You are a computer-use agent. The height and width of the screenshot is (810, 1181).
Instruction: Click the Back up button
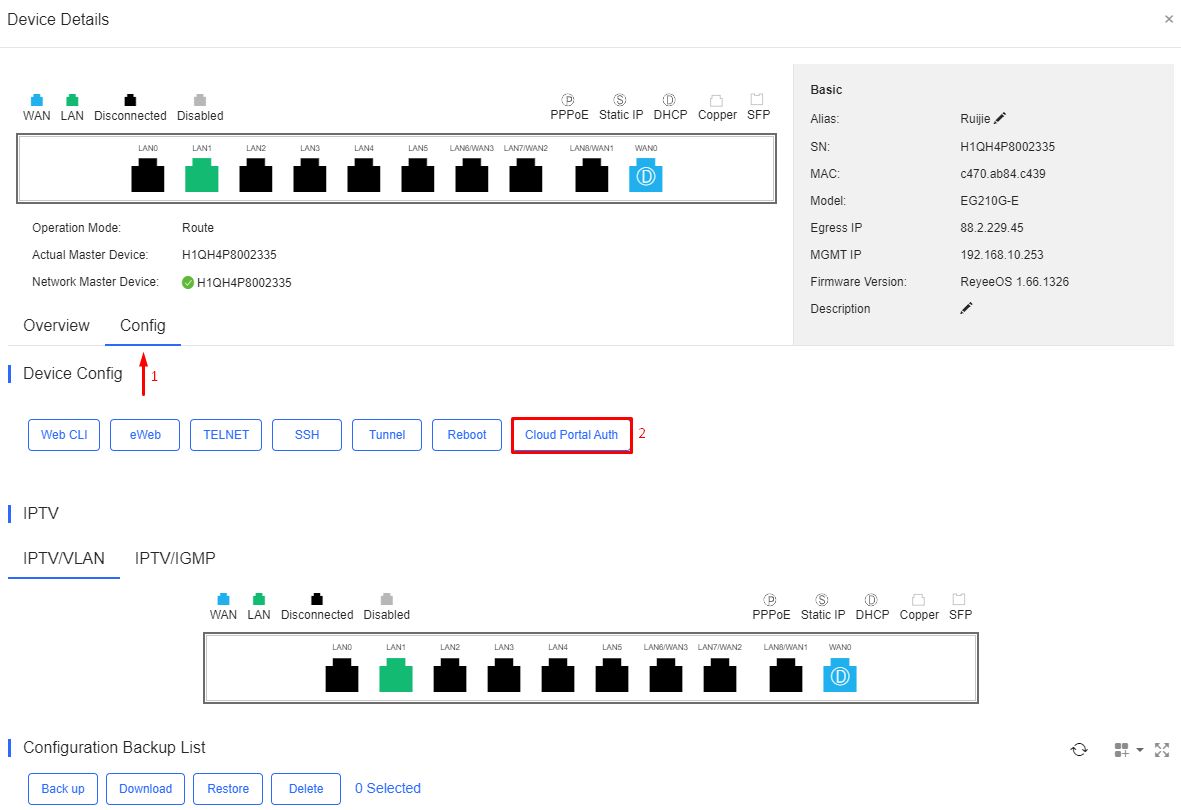(63, 789)
